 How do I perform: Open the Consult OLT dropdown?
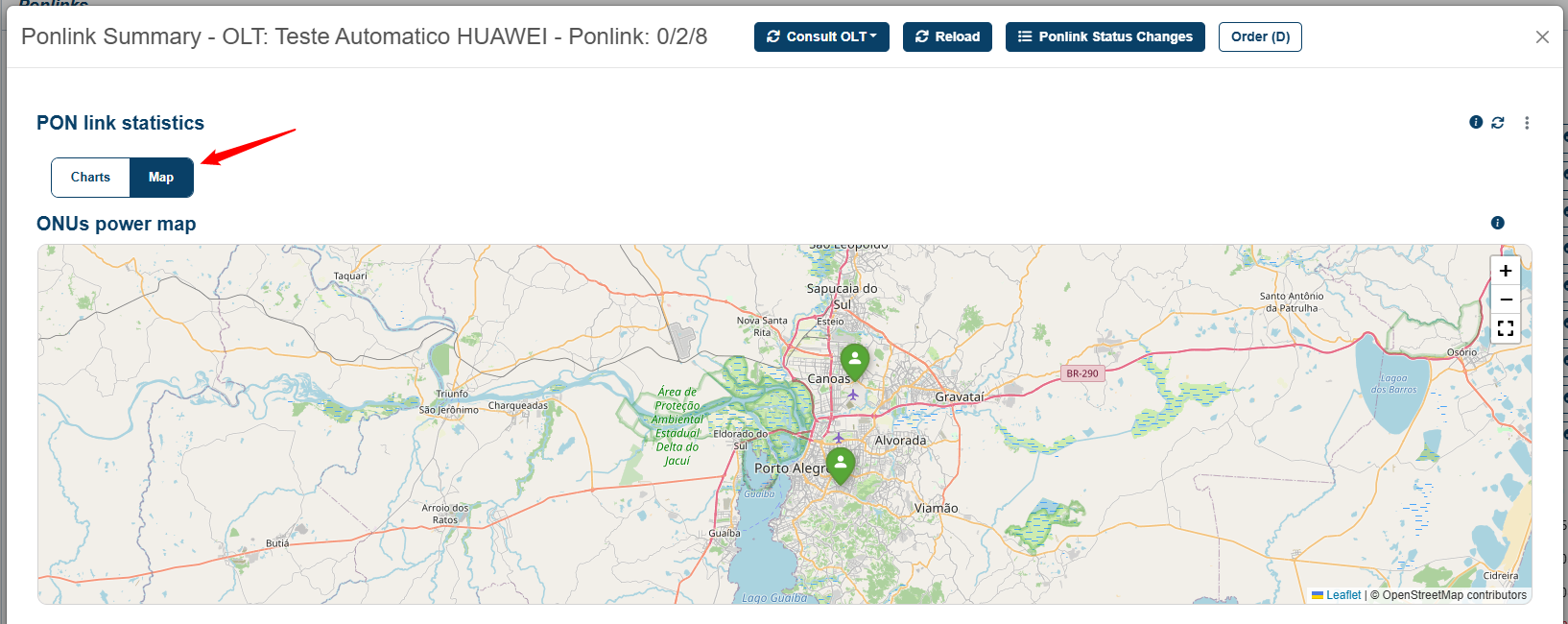pyautogui.click(x=821, y=36)
